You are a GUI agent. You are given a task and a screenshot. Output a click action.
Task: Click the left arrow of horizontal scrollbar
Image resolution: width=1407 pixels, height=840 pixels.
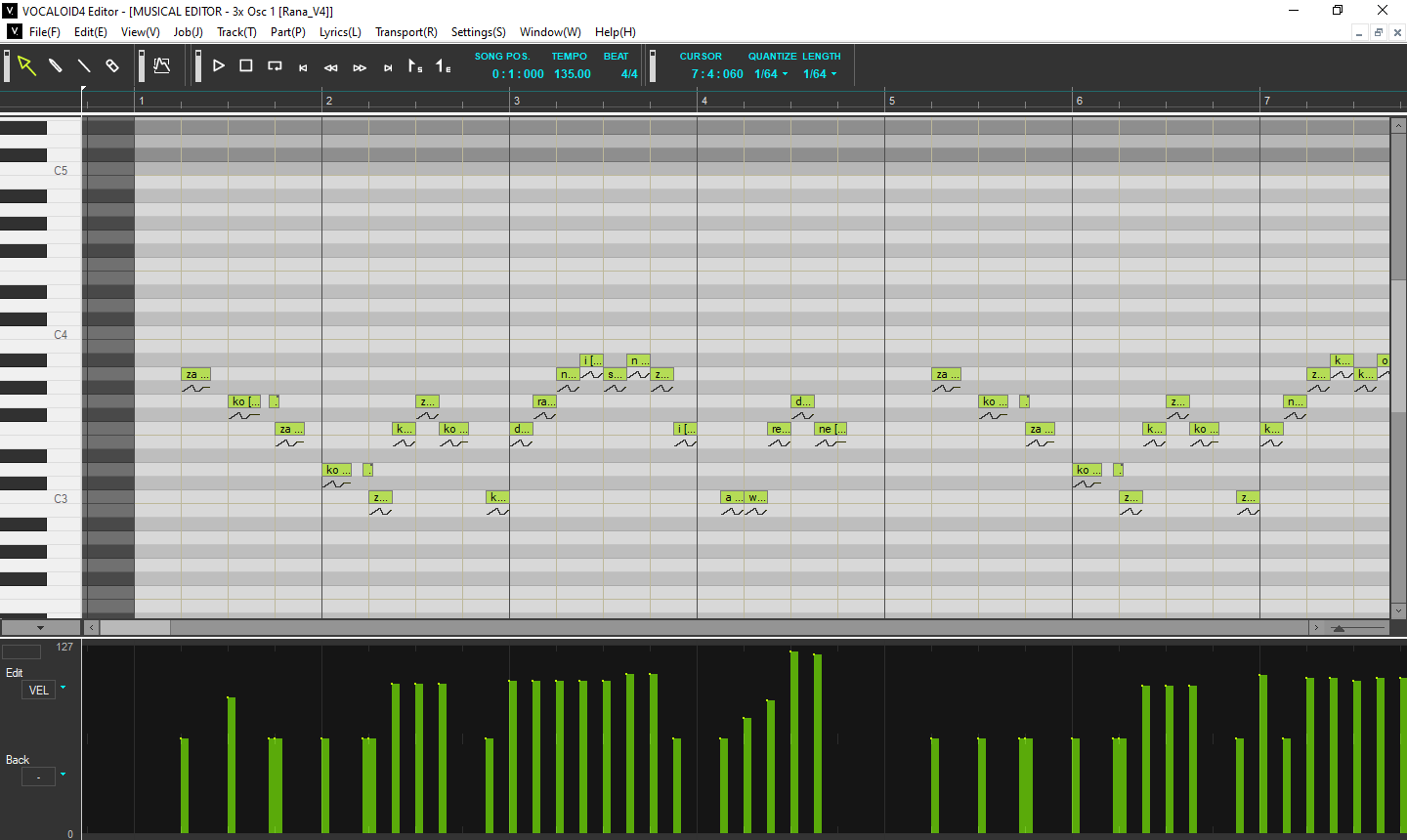pyautogui.click(x=92, y=628)
